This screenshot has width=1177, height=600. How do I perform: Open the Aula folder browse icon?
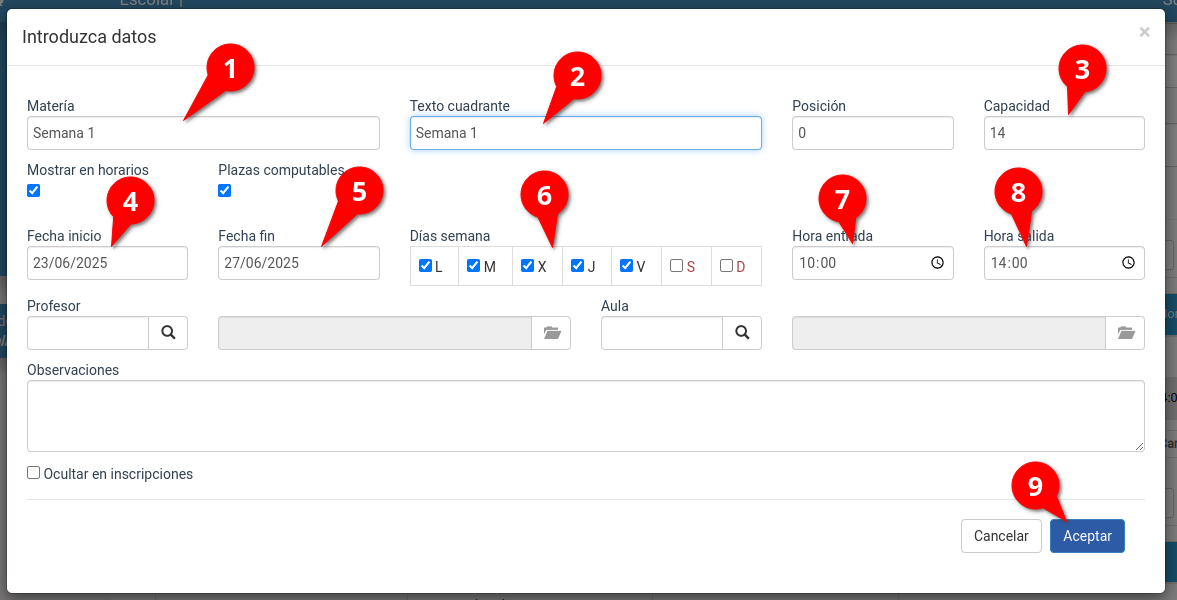click(x=1126, y=333)
